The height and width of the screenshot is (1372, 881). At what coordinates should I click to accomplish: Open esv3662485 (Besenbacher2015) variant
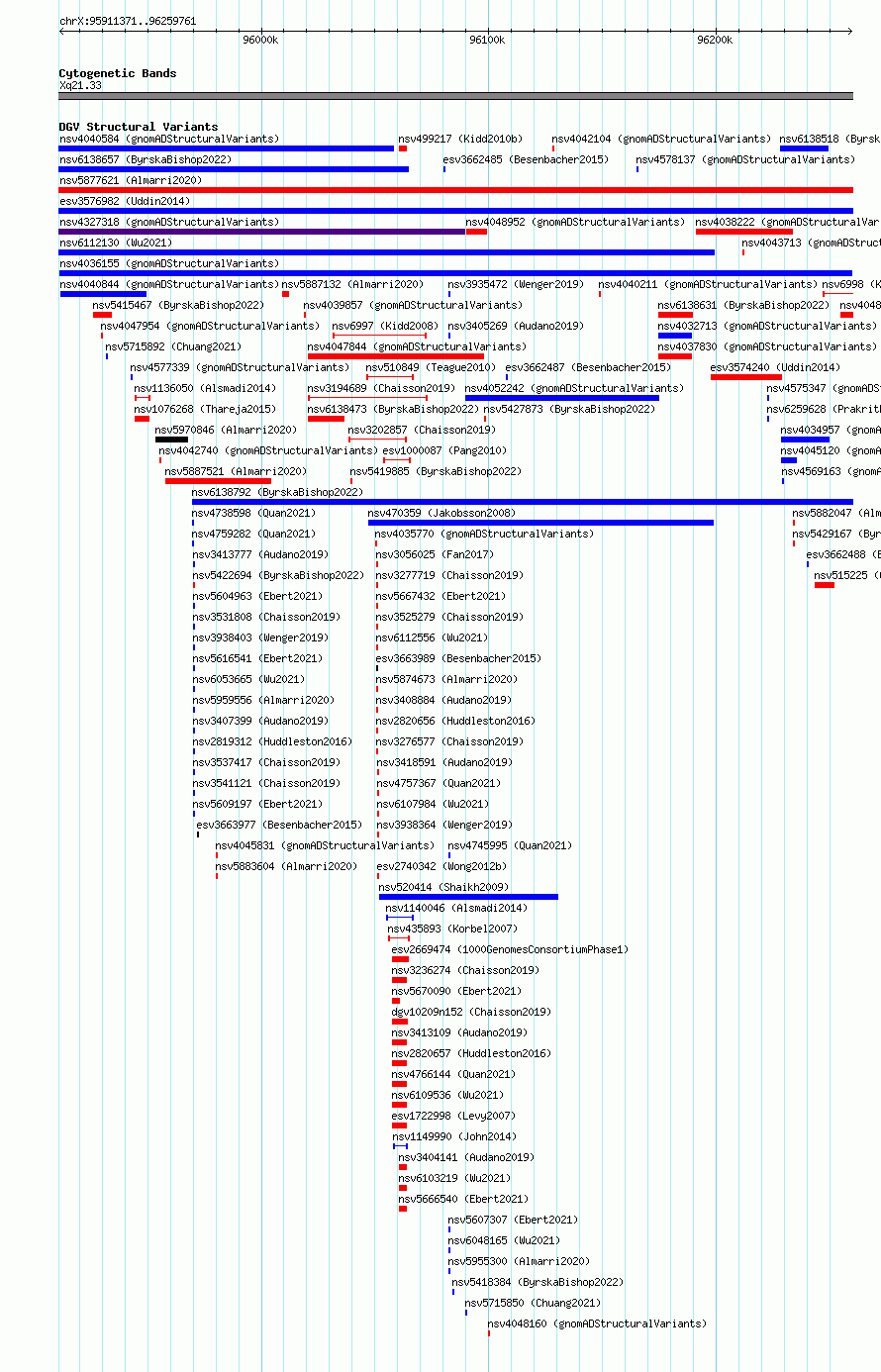(x=526, y=159)
